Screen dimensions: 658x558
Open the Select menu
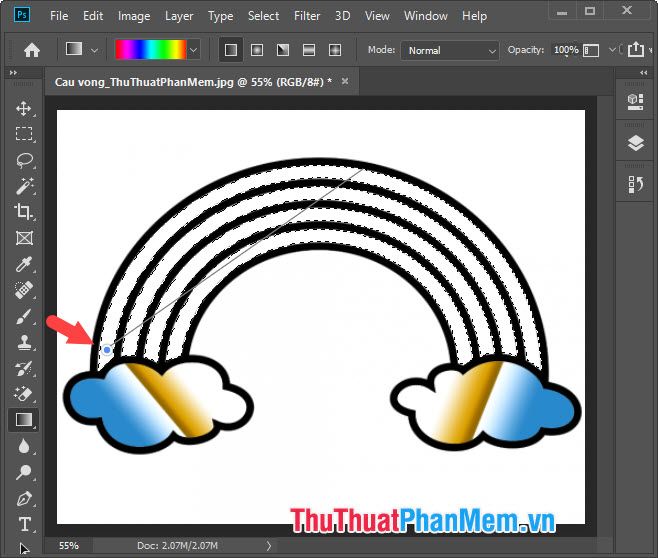(263, 16)
